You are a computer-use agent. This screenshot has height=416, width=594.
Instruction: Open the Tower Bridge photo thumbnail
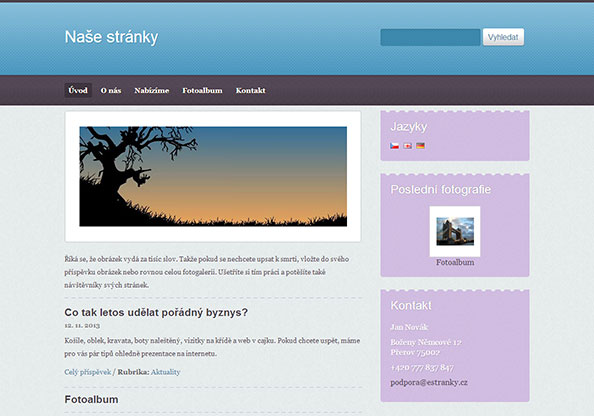(455, 231)
